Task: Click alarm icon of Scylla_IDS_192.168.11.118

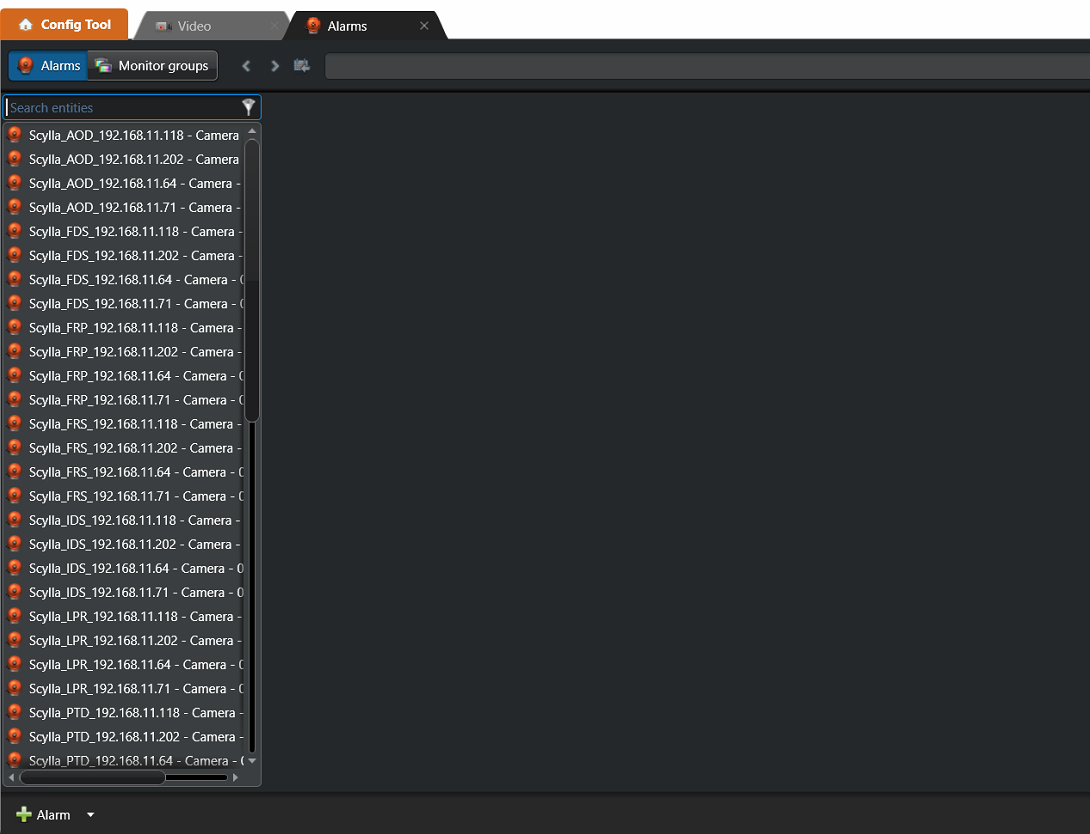Action: click(14, 520)
